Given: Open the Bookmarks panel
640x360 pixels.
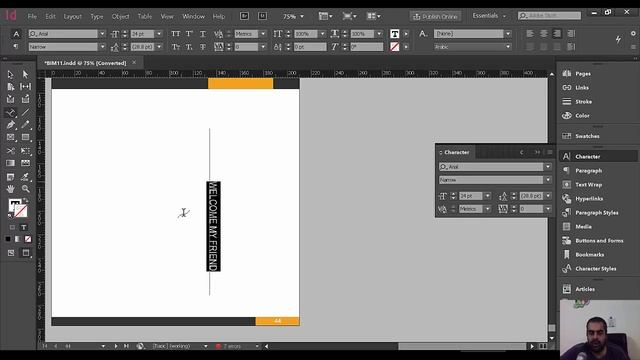Looking at the screenshot, I should [x=589, y=255].
